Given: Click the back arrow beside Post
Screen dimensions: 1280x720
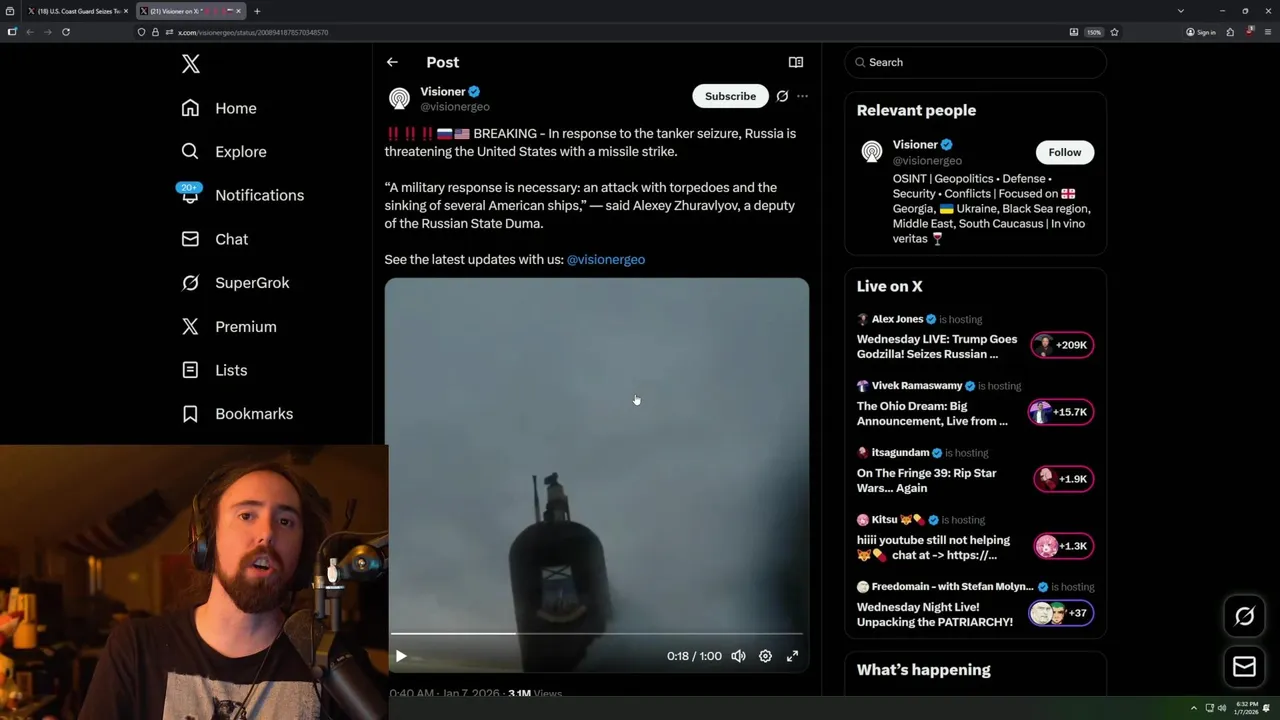Looking at the screenshot, I should (392, 62).
